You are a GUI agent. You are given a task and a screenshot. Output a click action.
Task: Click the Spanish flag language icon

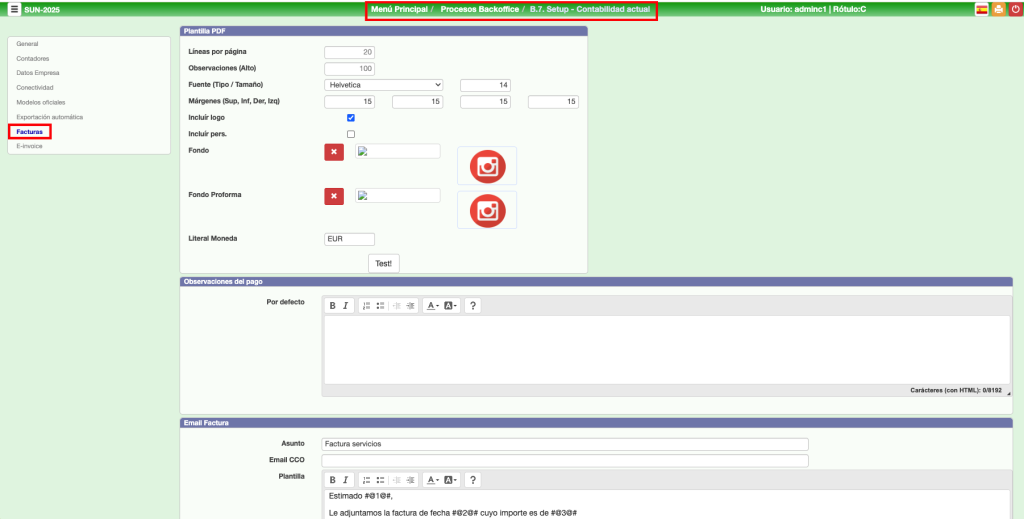[x=982, y=9]
